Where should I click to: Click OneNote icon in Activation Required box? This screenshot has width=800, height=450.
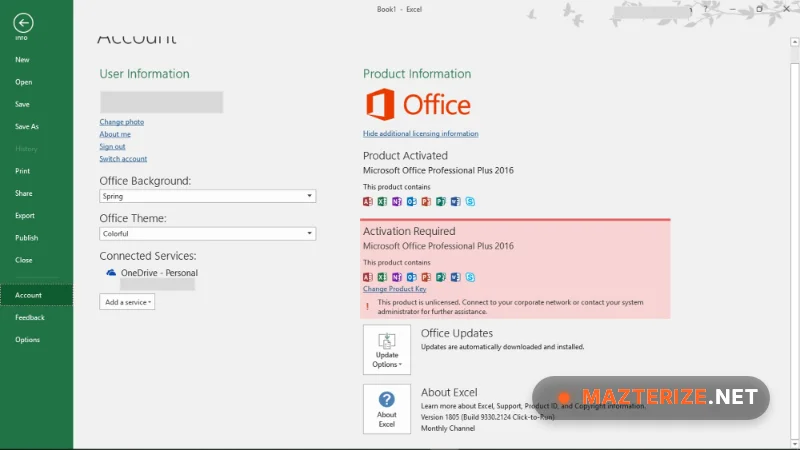click(397, 277)
